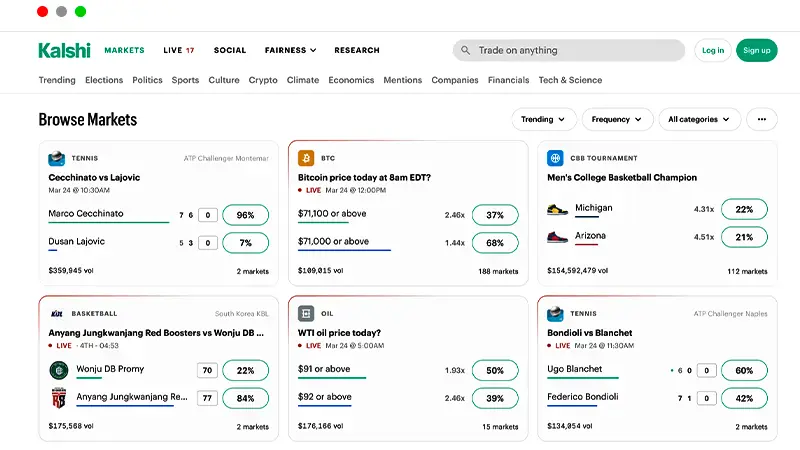The width and height of the screenshot is (800, 450).
Task: Open the Live 17 tab
Action: click(x=179, y=51)
